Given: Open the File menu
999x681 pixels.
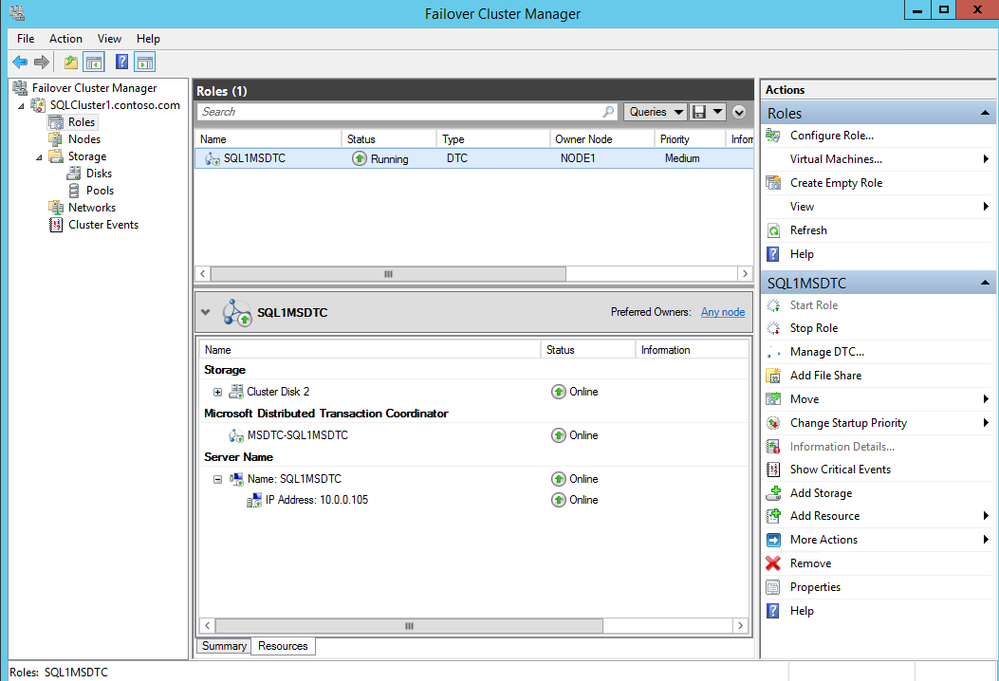Looking at the screenshot, I should tap(25, 39).
